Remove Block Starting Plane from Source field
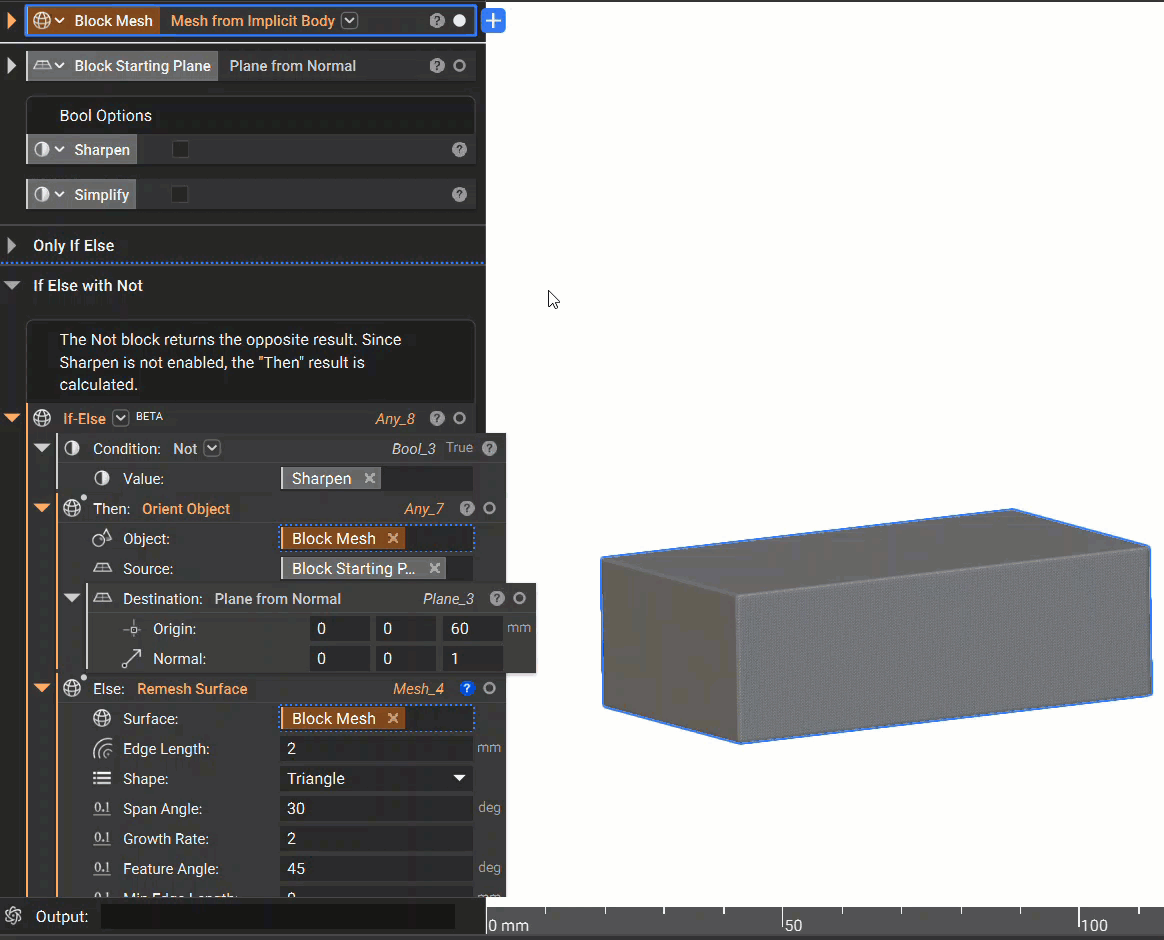 (x=435, y=568)
